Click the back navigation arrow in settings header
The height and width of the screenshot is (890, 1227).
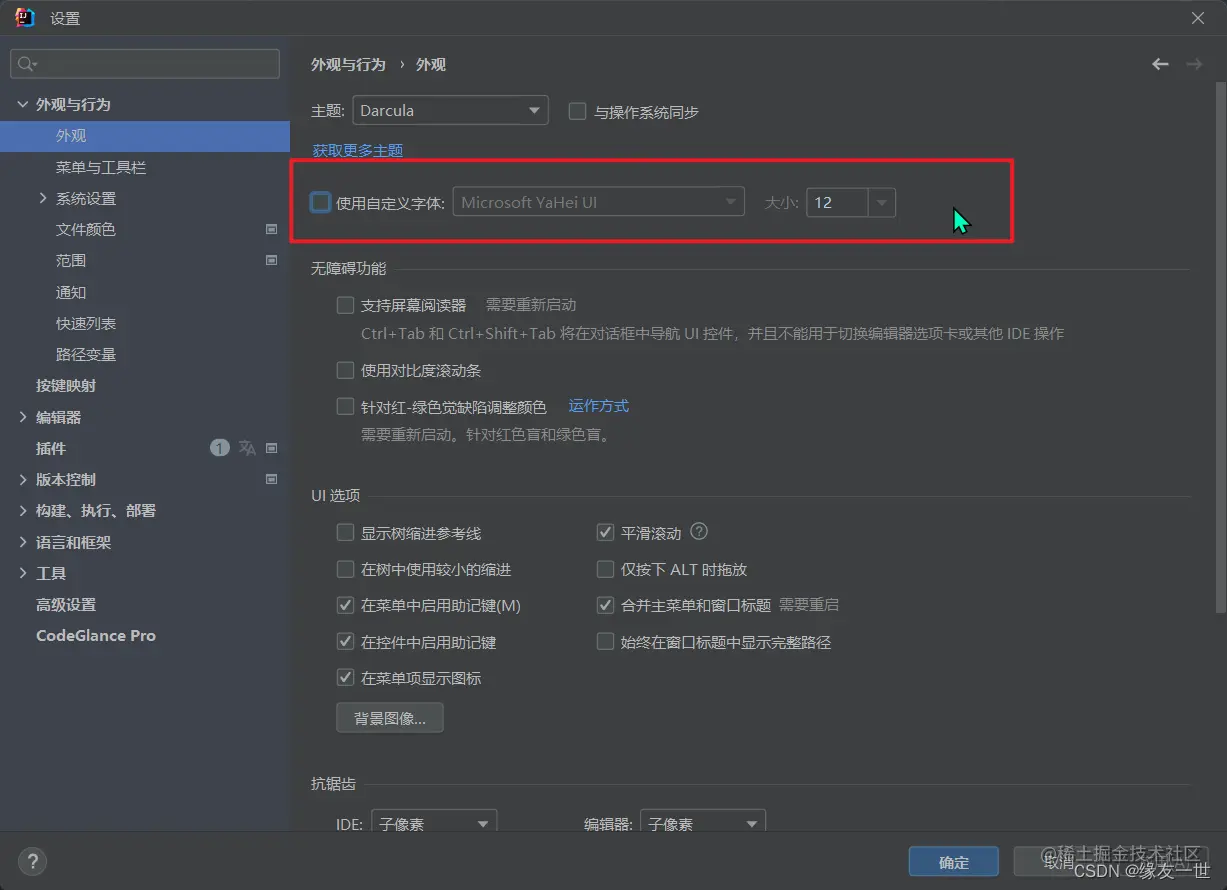(x=1159, y=64)
